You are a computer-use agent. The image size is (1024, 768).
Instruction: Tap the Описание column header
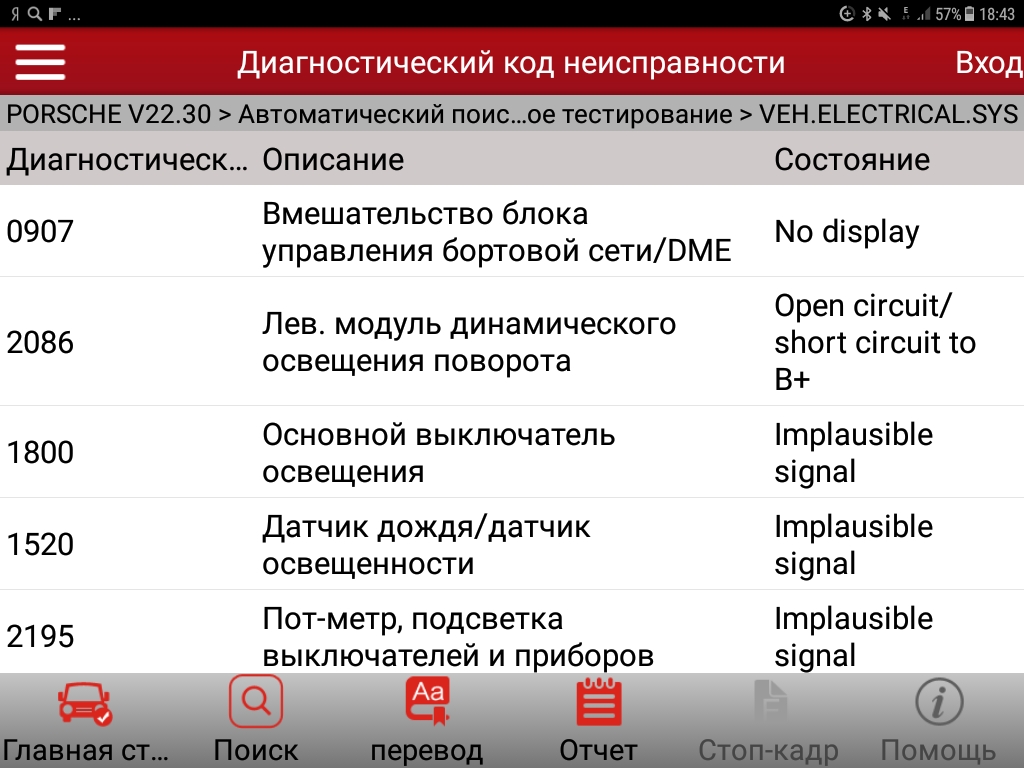click(x=333, y=160)
